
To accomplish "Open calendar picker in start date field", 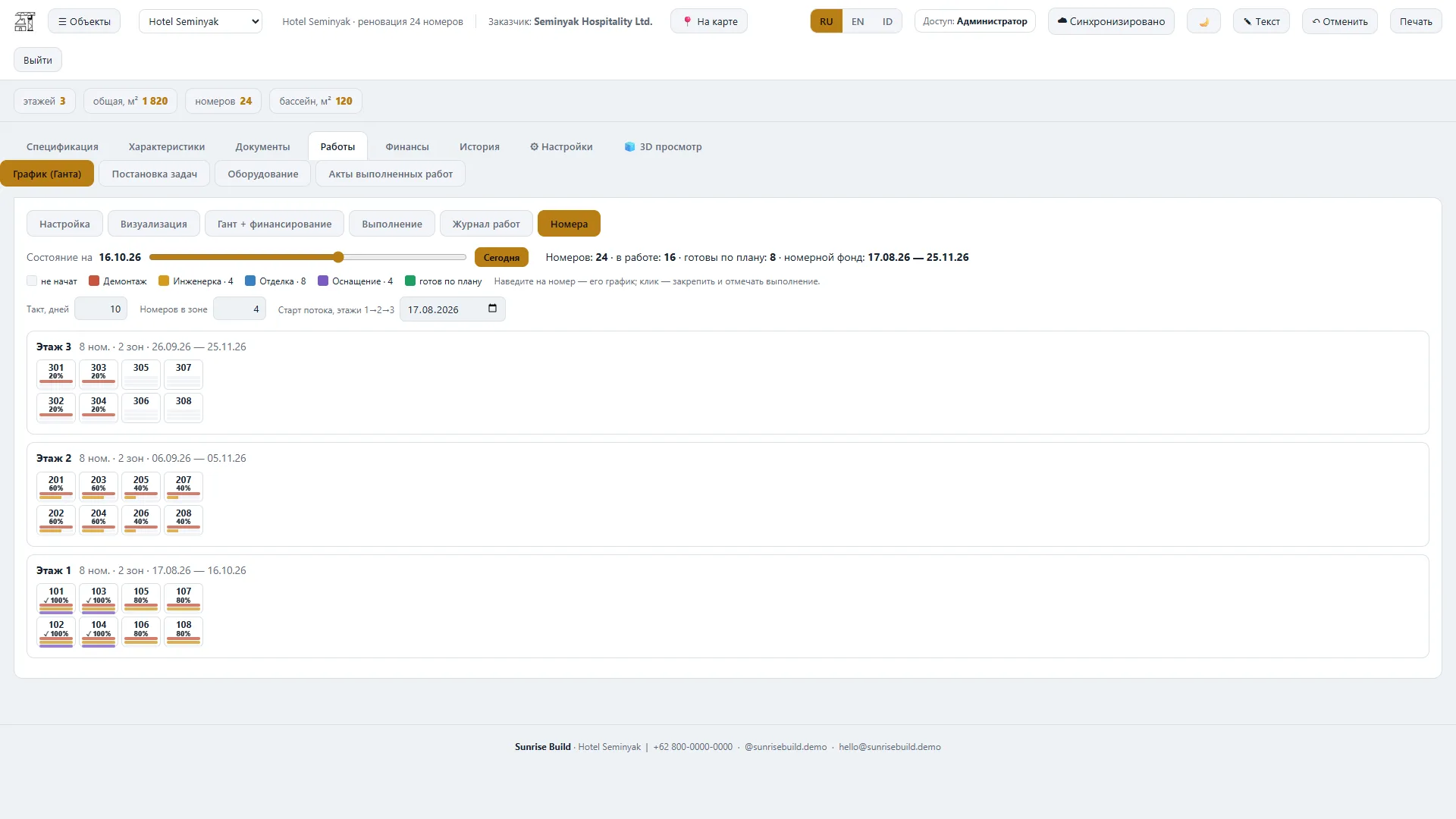I will pyautogui.click(x=492, y=309).
